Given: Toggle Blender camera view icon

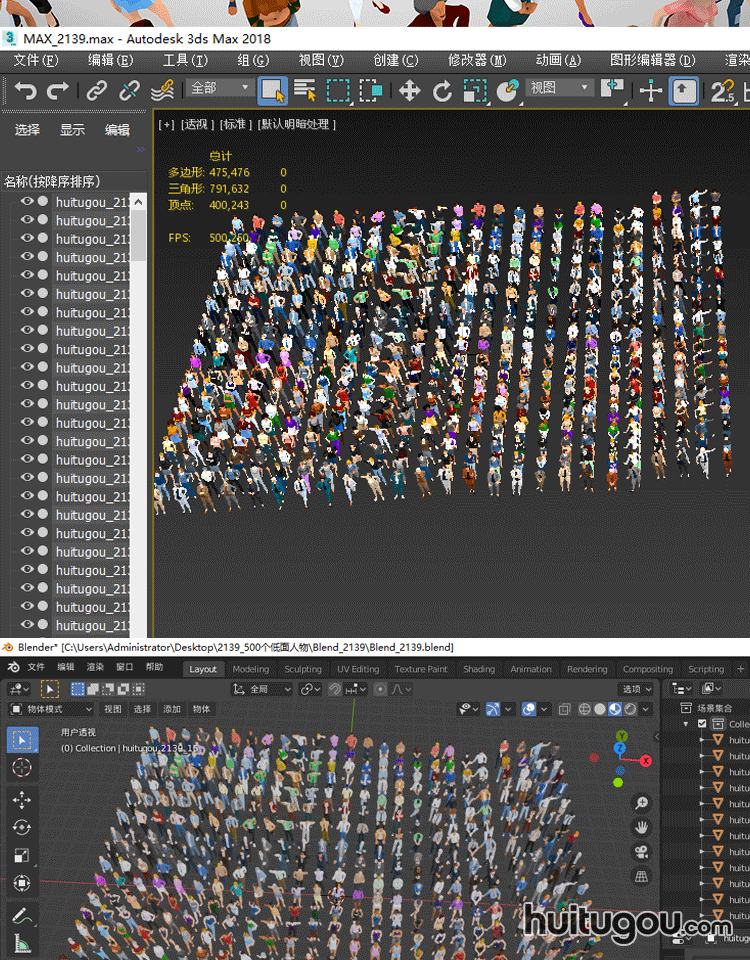Looking at the screenshot, I should 641,852.
